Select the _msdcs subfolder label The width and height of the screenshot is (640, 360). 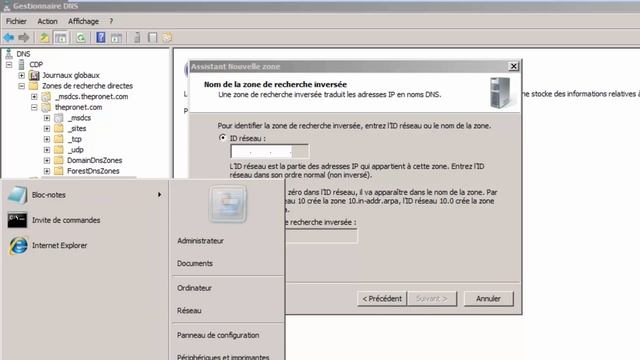pyautogui.click(x=79, y=118)
